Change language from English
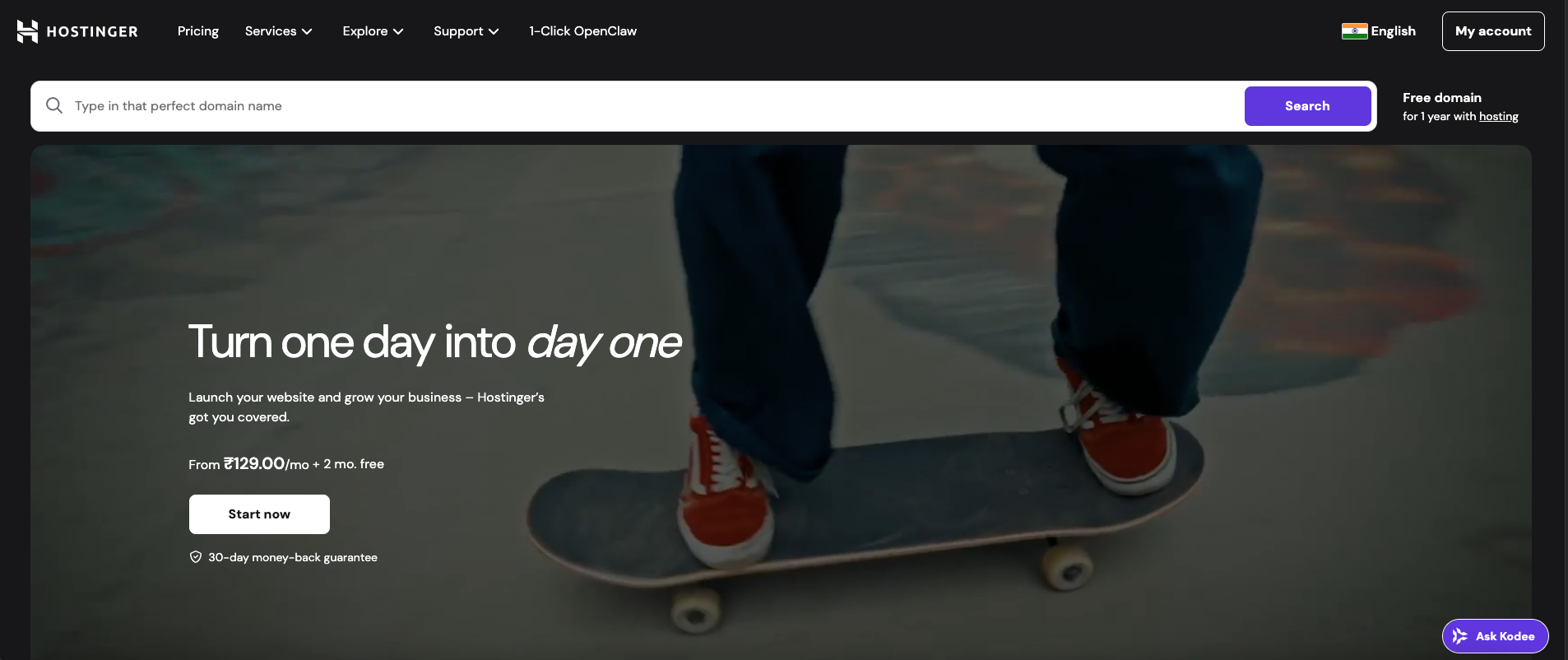1568x660 pixels. 1393,31
